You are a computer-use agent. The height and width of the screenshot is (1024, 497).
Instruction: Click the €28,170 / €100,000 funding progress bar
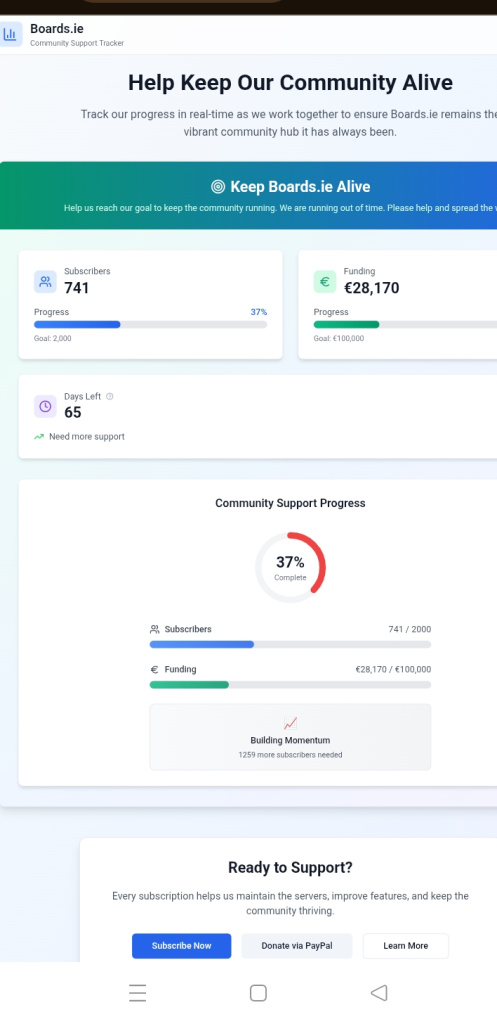click(290, 684)
